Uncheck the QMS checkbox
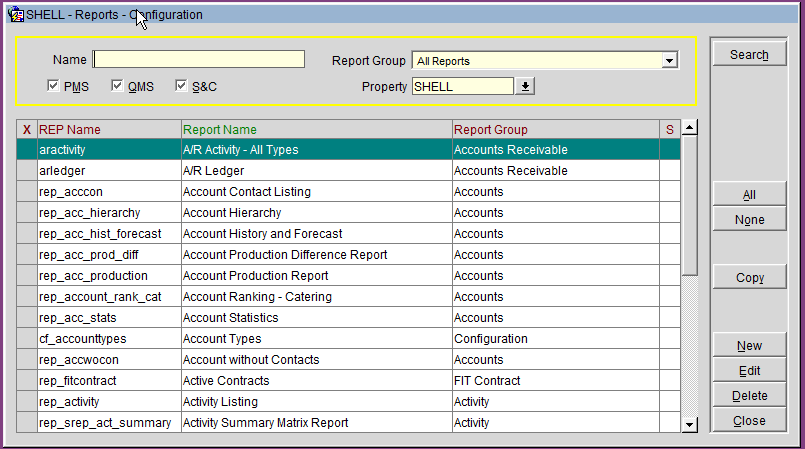This screenshot has height=449, width=805. coord(118,87)
